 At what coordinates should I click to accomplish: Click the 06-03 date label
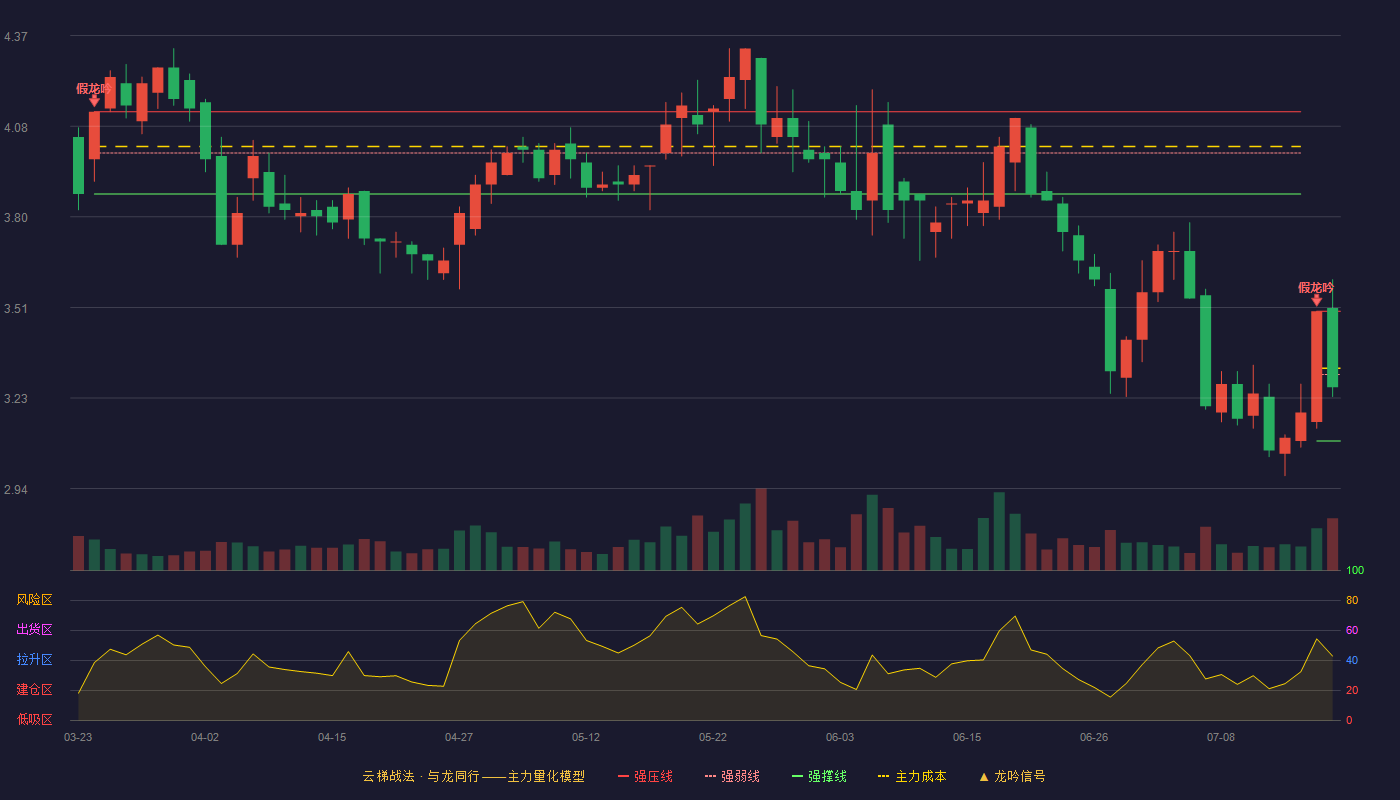(x=840, y=737)
